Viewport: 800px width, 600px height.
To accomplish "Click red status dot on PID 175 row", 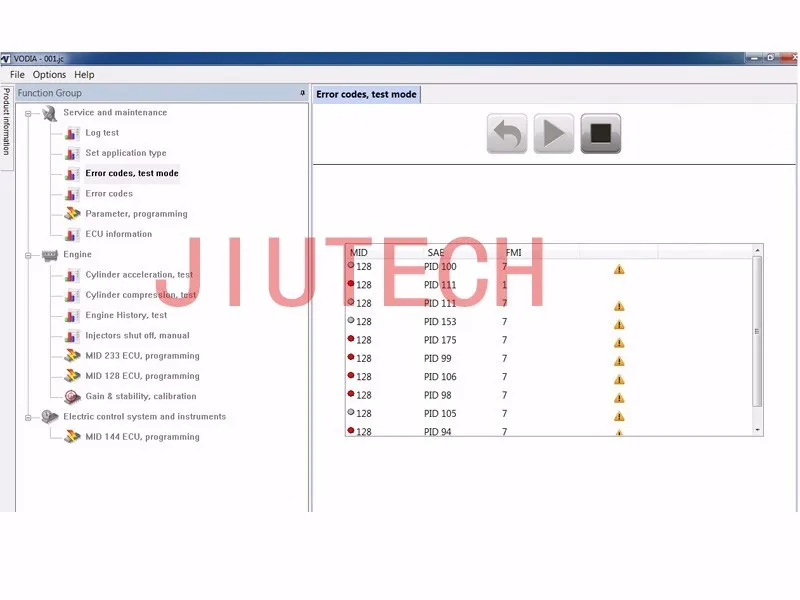I will point(351,338).
